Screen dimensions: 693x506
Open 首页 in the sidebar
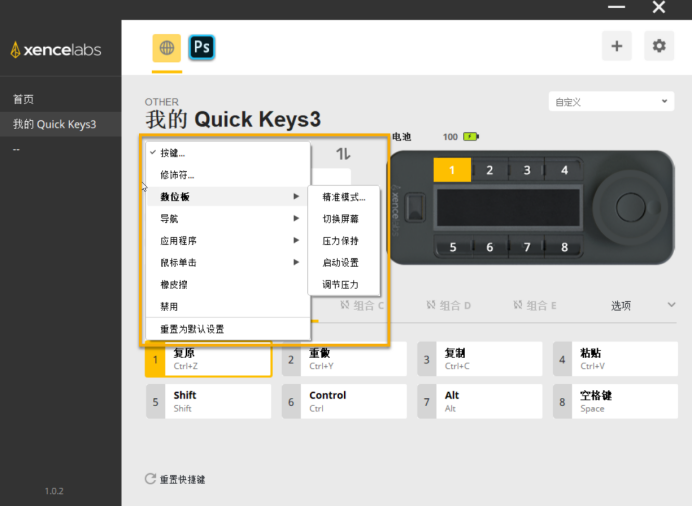(61, 99)
